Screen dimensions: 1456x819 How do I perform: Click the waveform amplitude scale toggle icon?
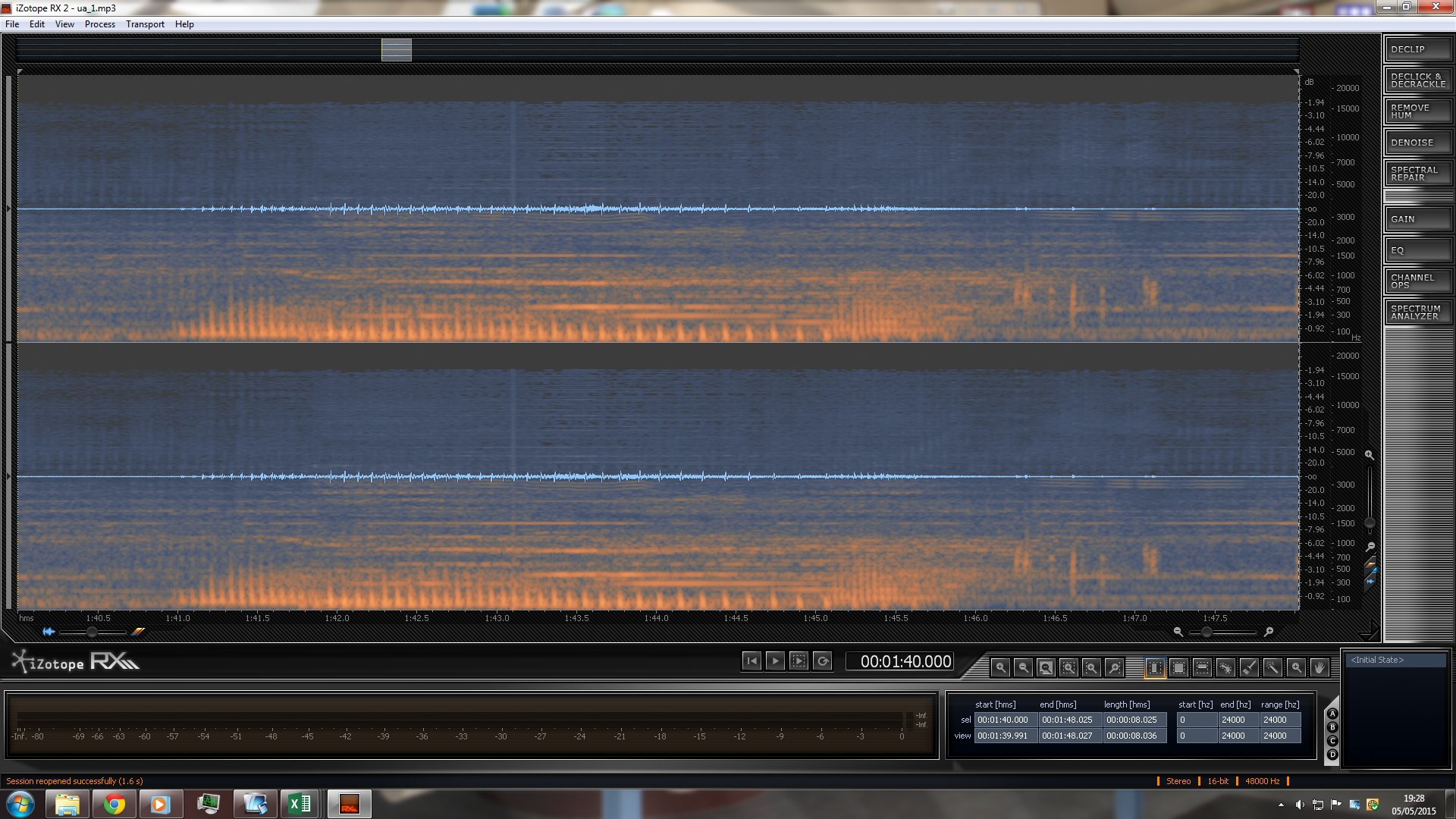(x=1370, y=582)
